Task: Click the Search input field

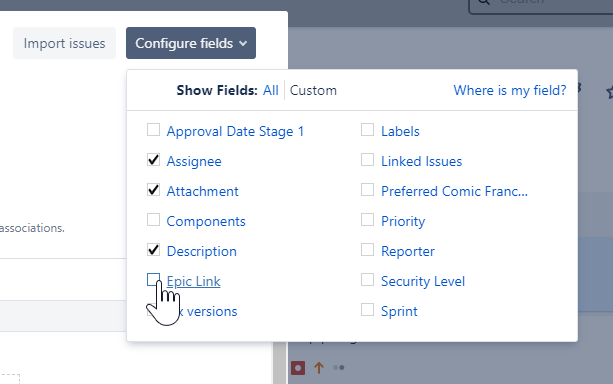Action: coord(541,6)
